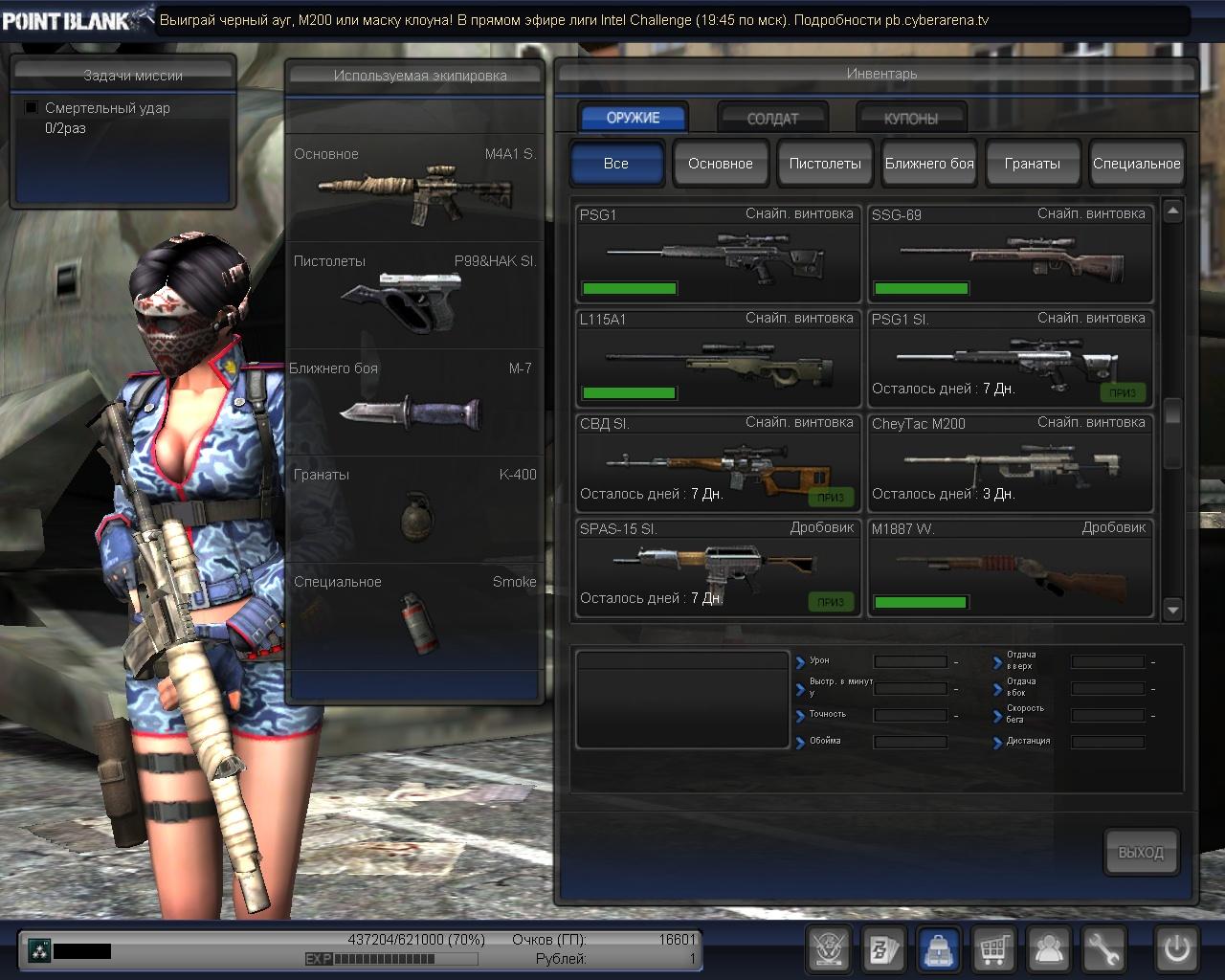1225x980 pixels.
Task: Filter weapons by Пистолеты
Action: [x=824, y=164]
